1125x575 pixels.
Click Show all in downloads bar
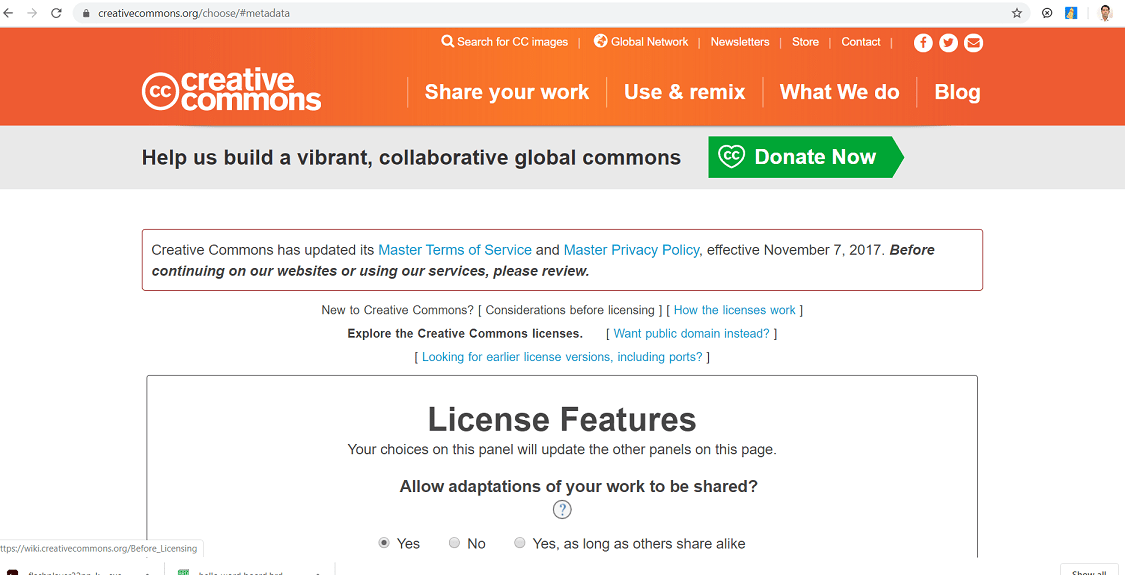click(1088, 572)
